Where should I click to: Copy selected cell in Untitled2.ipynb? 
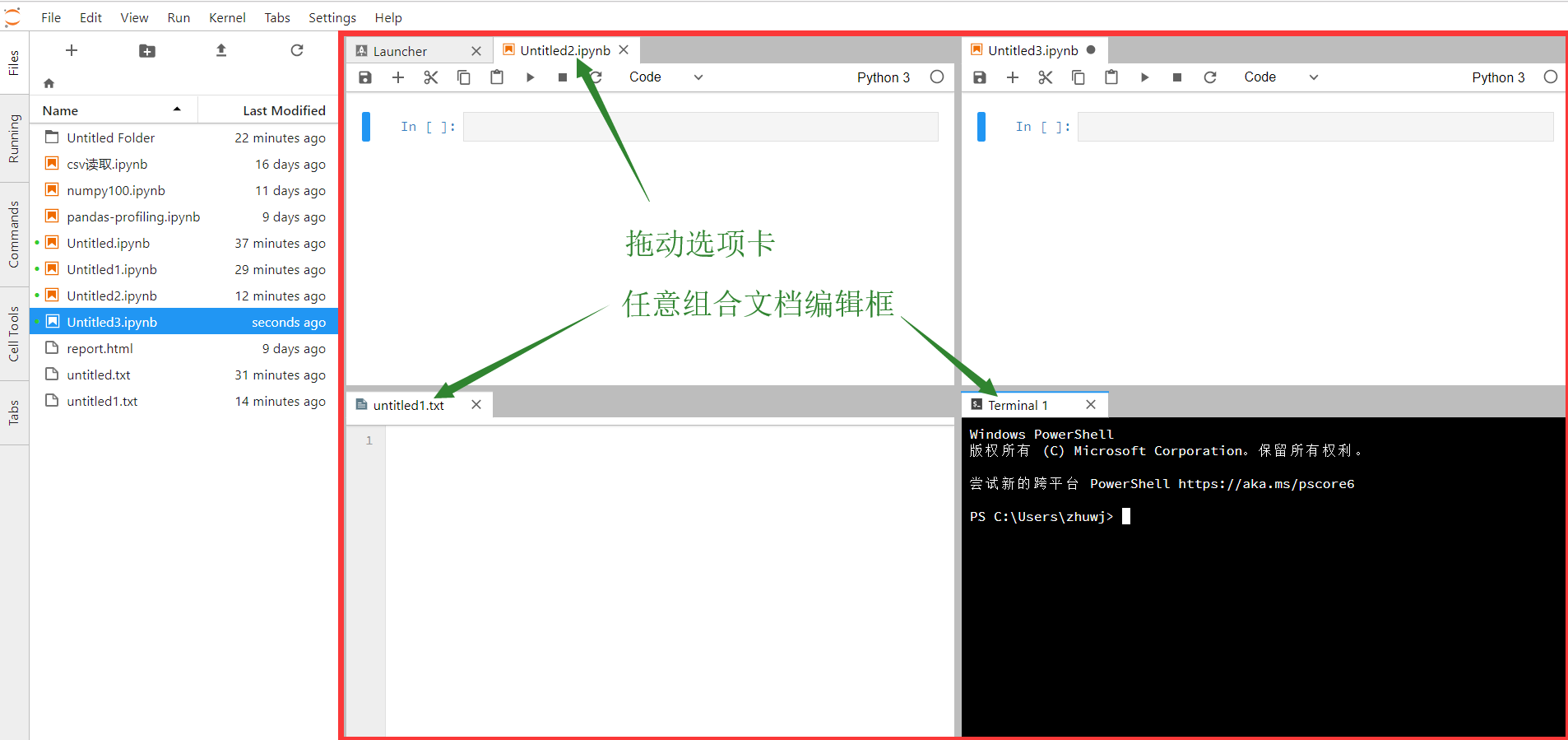(x=464, y=77)
